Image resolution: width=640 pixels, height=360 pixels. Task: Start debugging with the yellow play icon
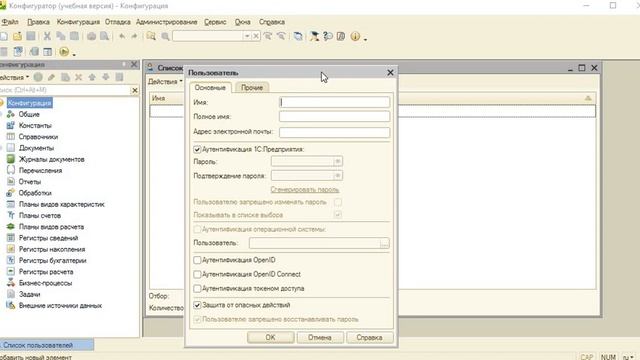pyautogui.click(x=64, y=51)
